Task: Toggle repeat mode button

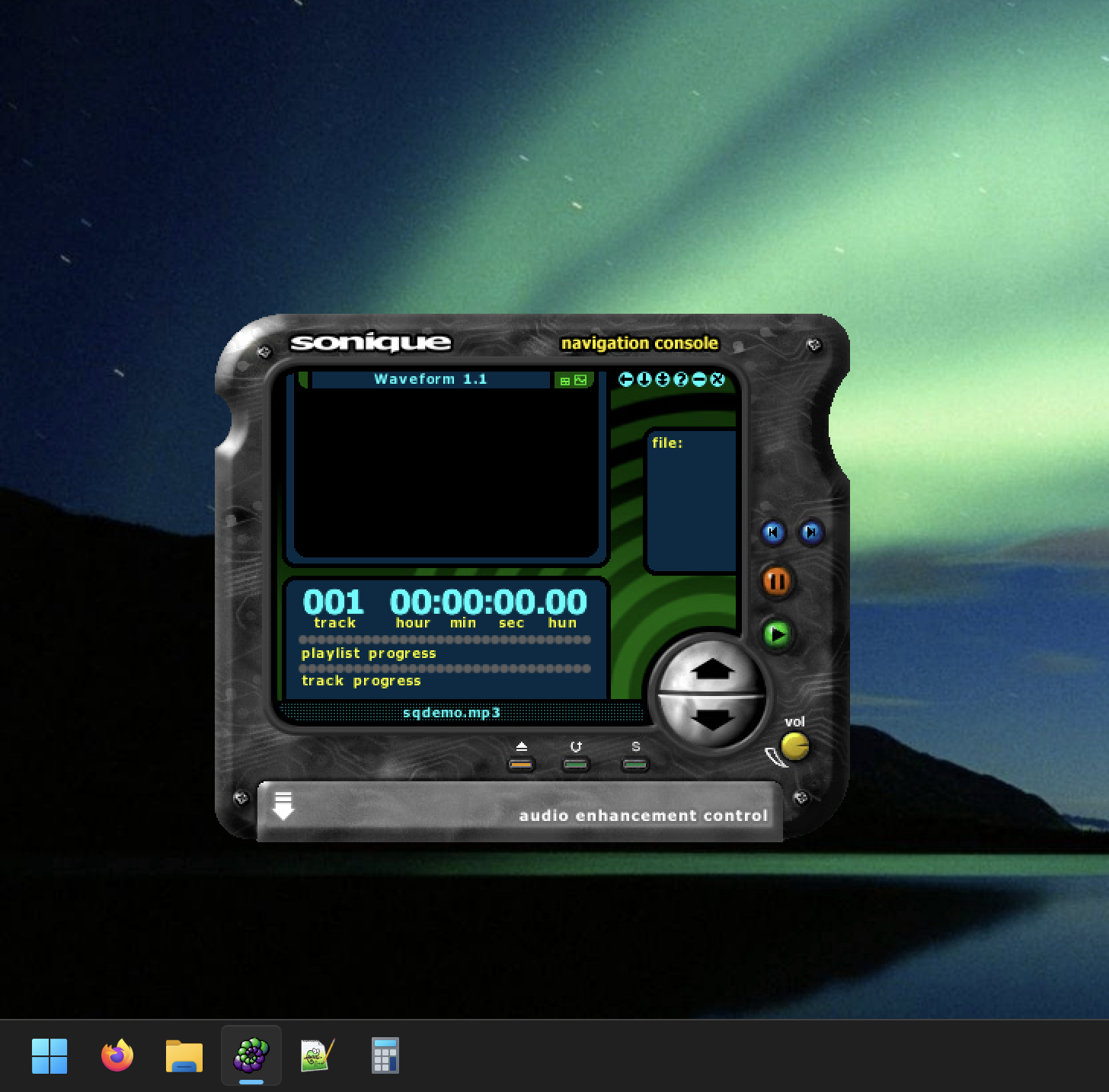Action: 576,764
